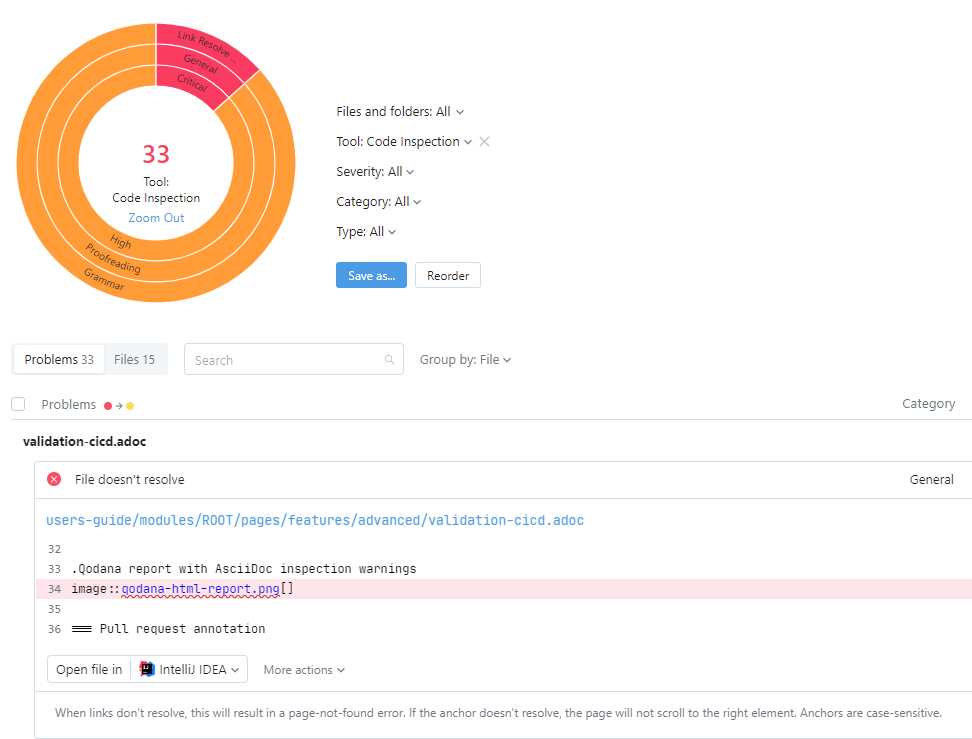This screenshot has height=739, width=972.
Task: Select the Link Resolve segment of the chart
Action: (208, 46)
